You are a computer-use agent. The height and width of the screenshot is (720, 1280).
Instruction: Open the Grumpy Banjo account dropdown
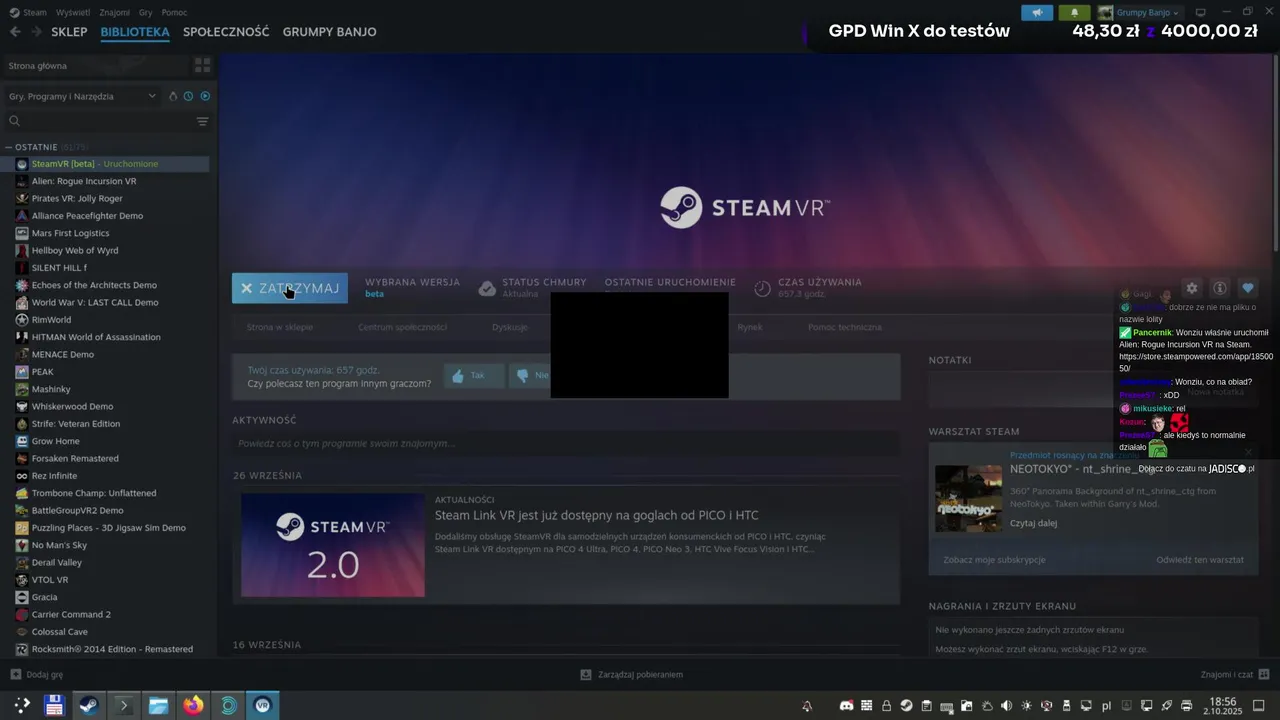point(1147,13)
